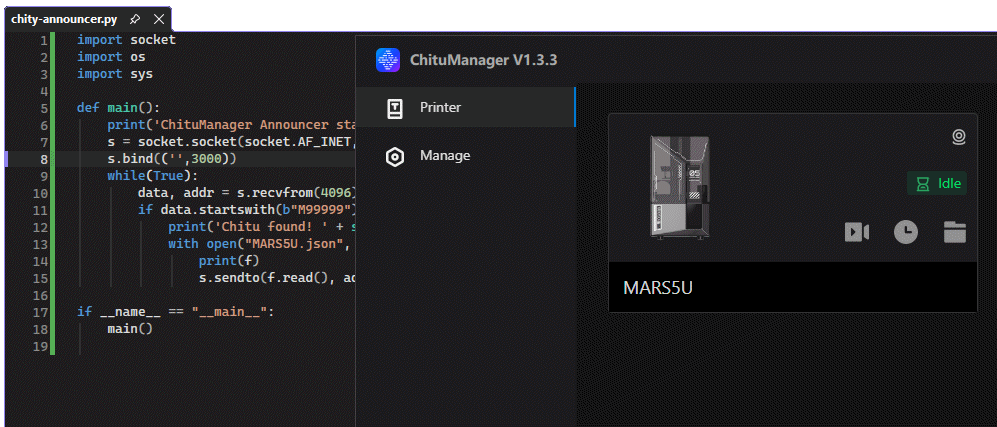Click the MARS5U printer thumbnail image
This screenshot has height=427, width=997.
(679, 187)
